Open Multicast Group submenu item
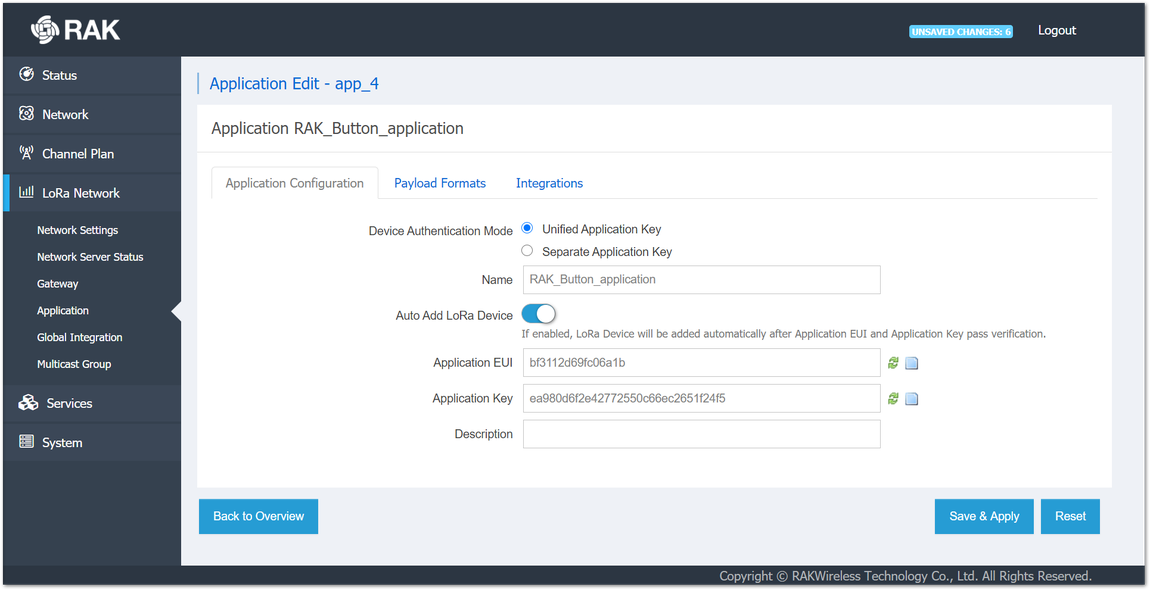The height and width of the screenshot is (590, 1150). click(x=74, y=364)
